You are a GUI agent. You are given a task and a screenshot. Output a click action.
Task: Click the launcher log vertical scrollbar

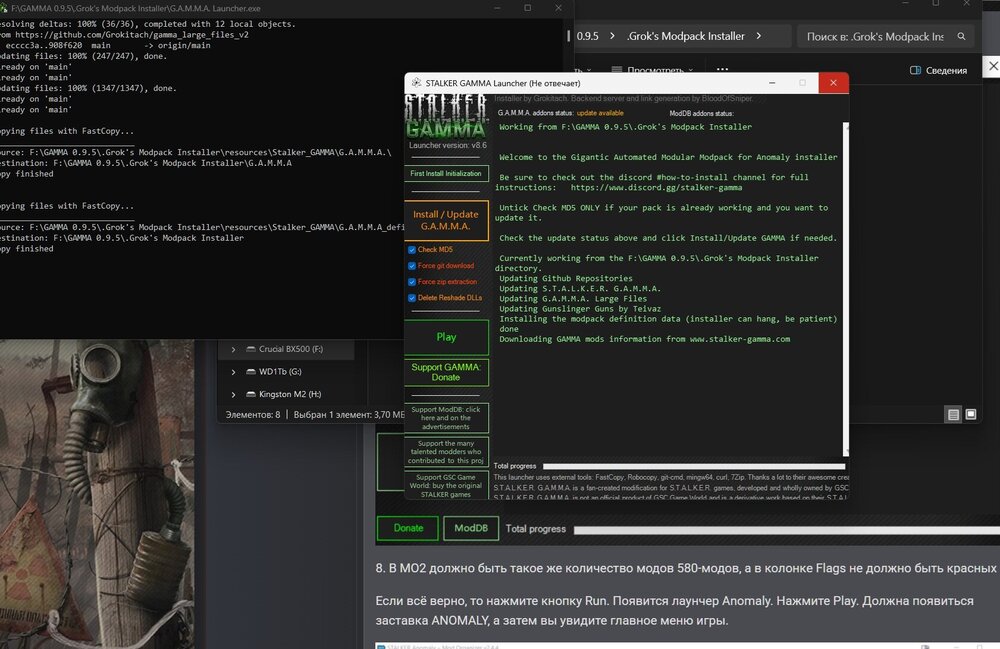(x=846, y=288)
